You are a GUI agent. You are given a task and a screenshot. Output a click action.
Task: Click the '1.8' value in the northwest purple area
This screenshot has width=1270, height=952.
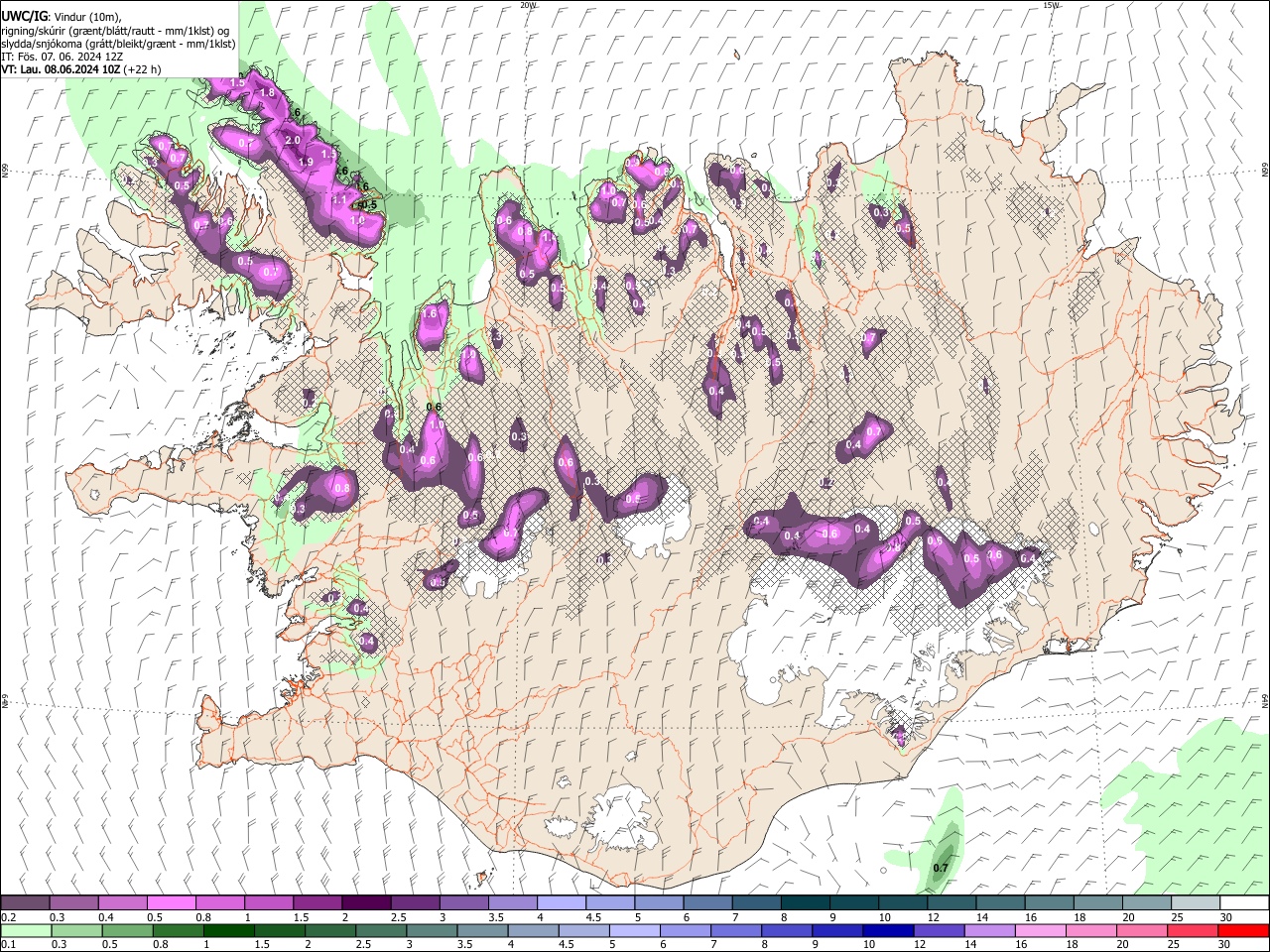point(267,93)
